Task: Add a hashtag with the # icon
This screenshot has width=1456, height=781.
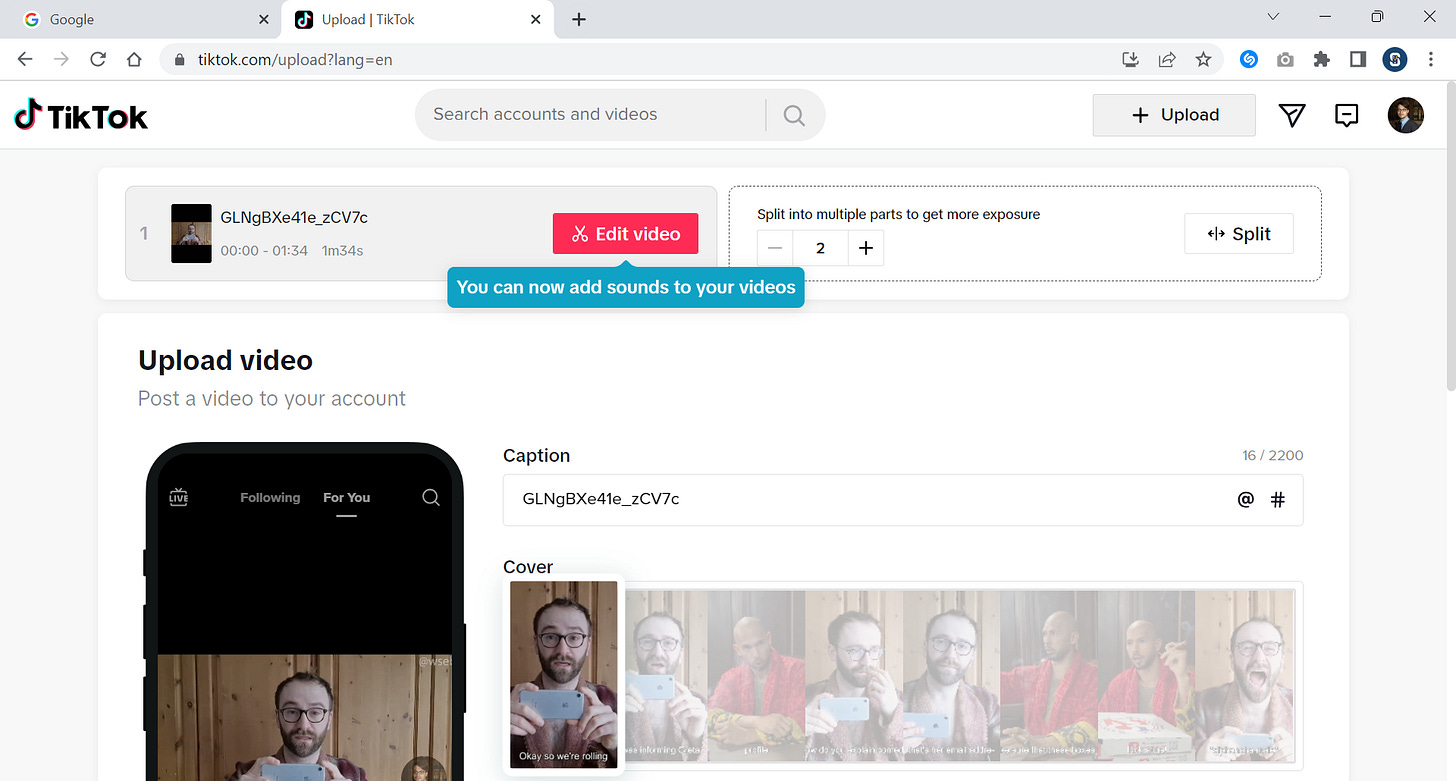Action: pyautogui.click(x=1277, y=499)
